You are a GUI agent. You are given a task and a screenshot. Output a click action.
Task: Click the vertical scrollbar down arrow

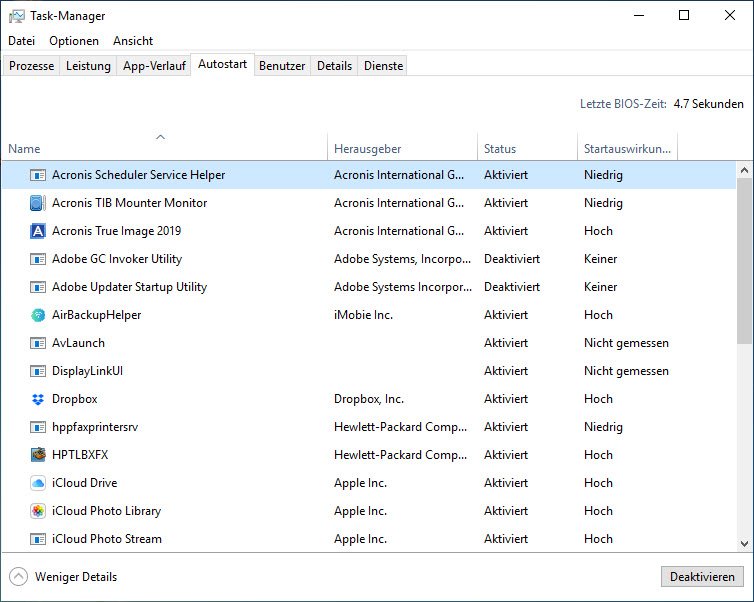pos(745,543)
